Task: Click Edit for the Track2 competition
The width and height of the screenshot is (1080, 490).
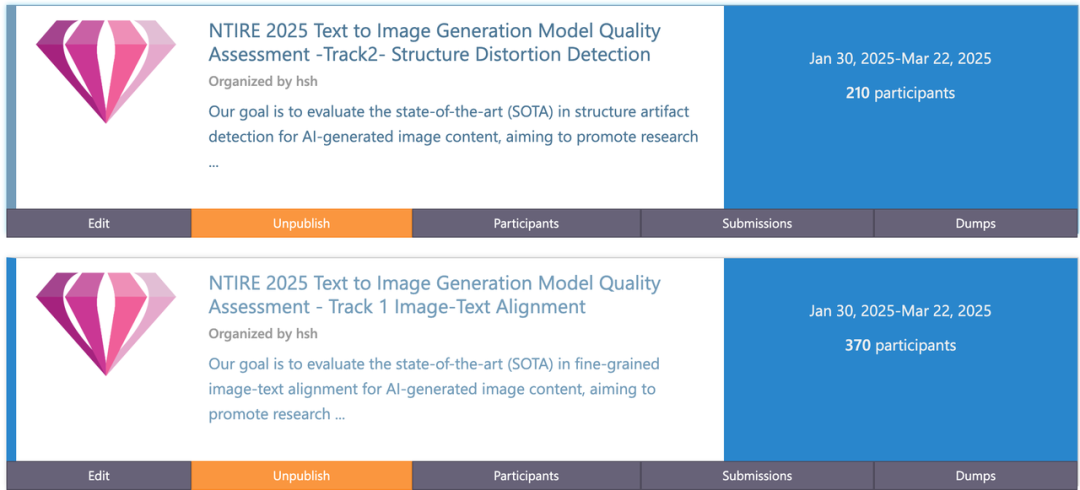Action: click(98, 223)
